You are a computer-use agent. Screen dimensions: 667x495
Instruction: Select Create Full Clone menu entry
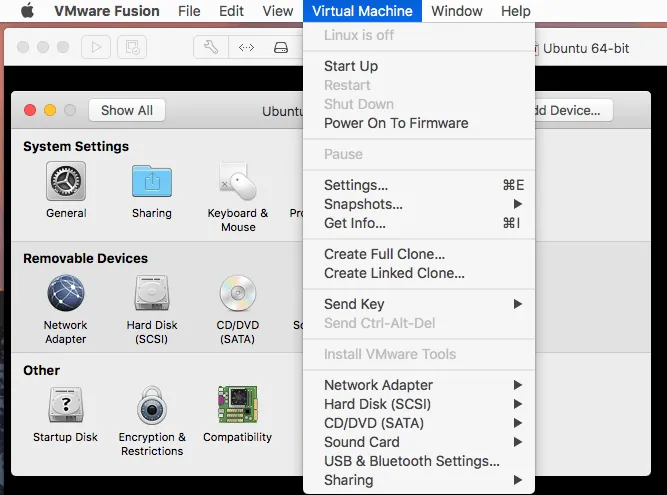click(384, 254)
